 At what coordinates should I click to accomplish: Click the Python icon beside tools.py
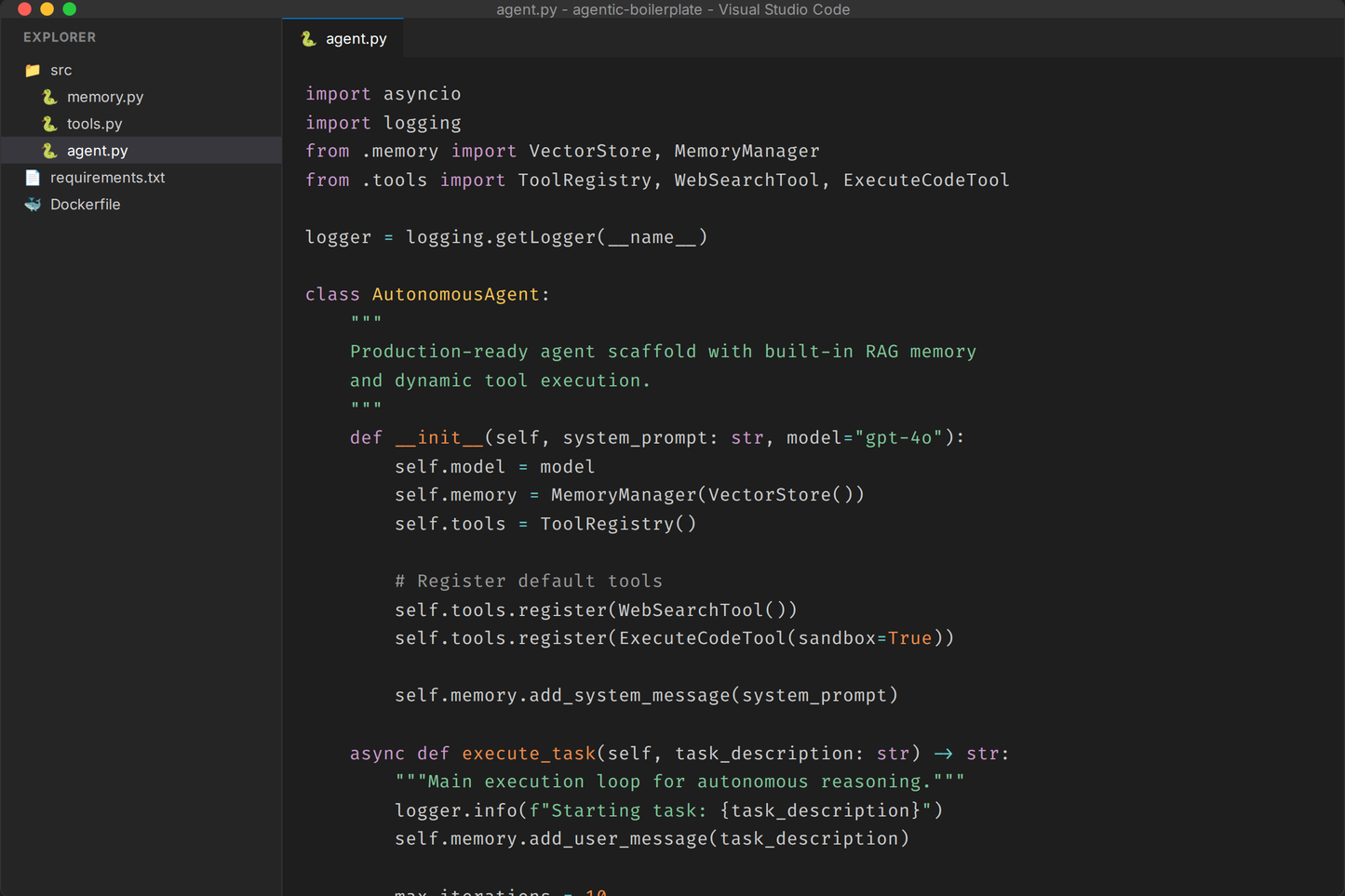tap(49, 124)
